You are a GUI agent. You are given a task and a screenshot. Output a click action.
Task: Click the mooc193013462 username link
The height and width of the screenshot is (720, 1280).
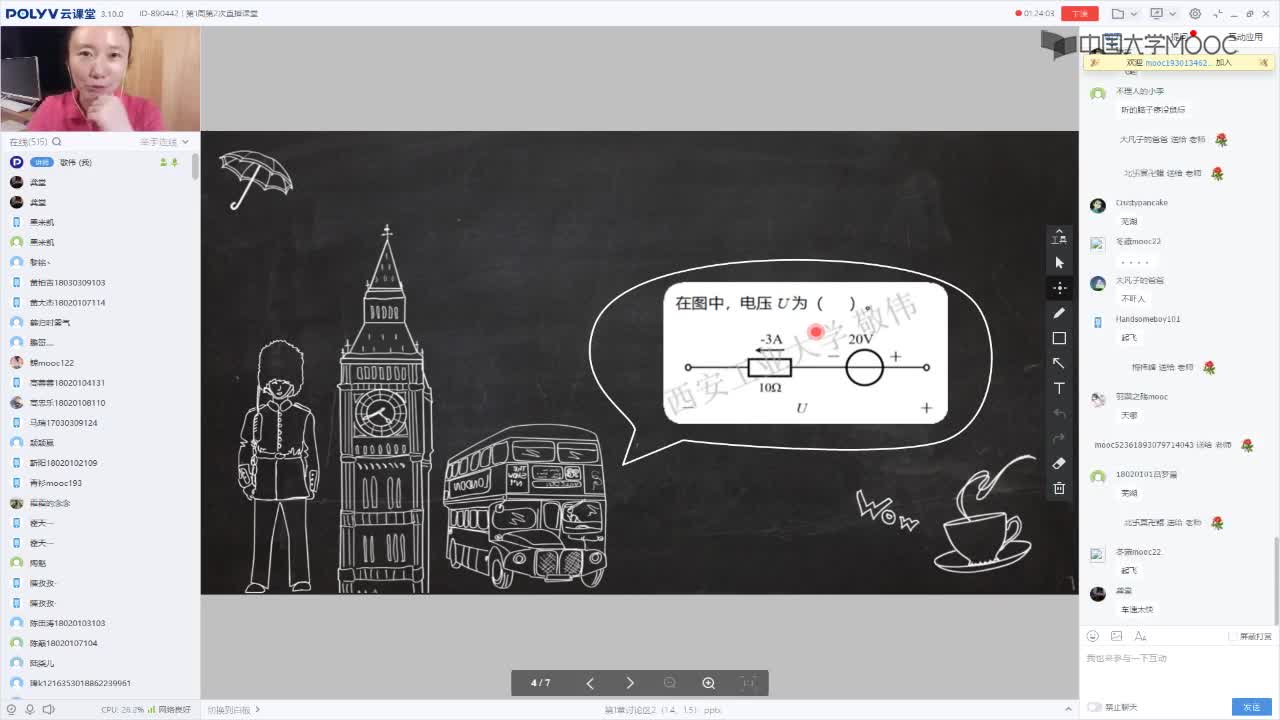pos(1179,62)
